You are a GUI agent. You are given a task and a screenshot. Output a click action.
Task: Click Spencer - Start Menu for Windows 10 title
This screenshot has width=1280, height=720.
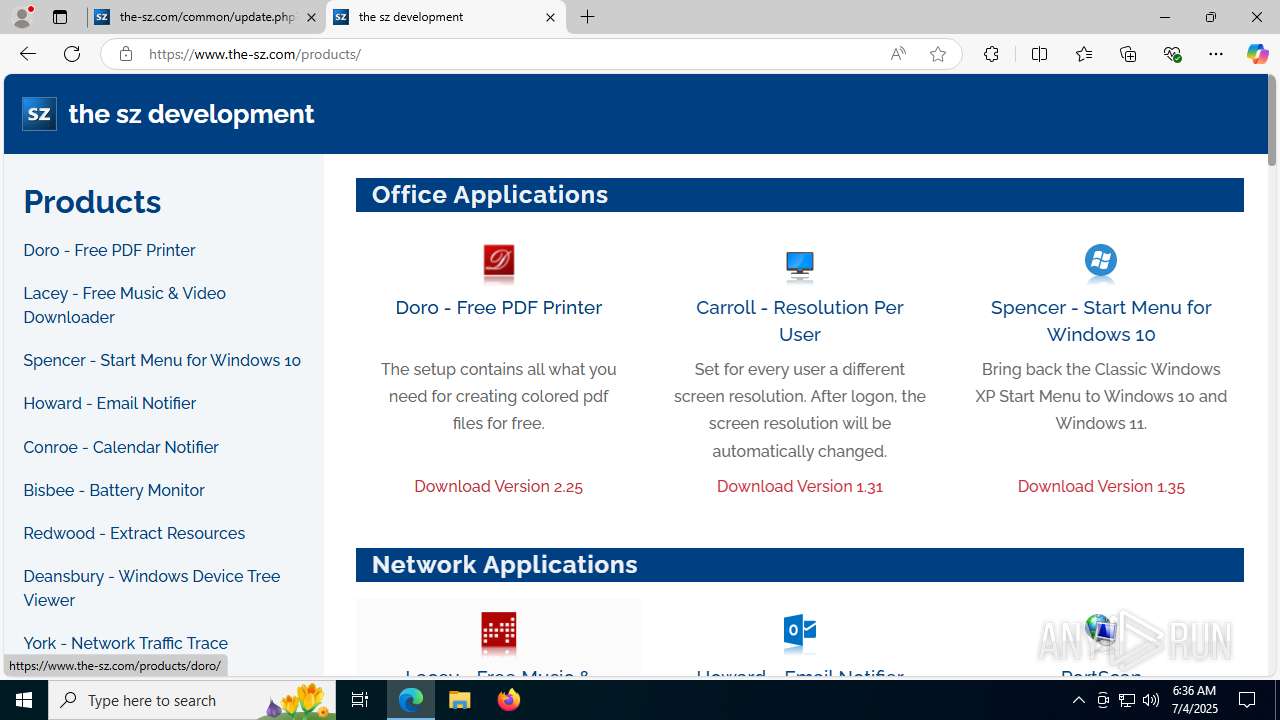pyautogui.click(x=1100, y=320)
